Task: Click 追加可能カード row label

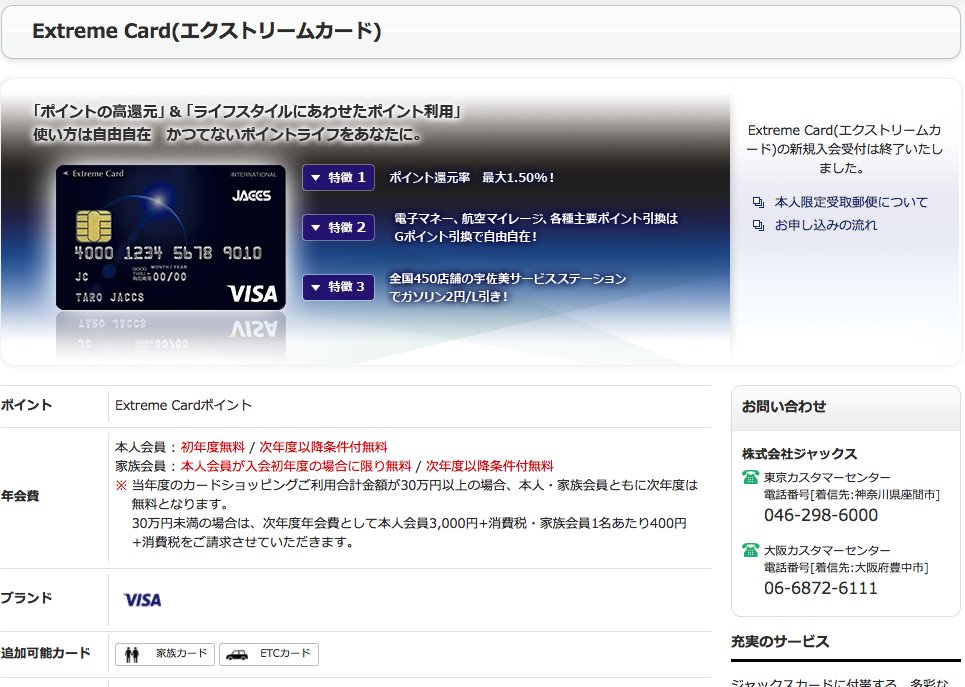Action: [46, 653]
